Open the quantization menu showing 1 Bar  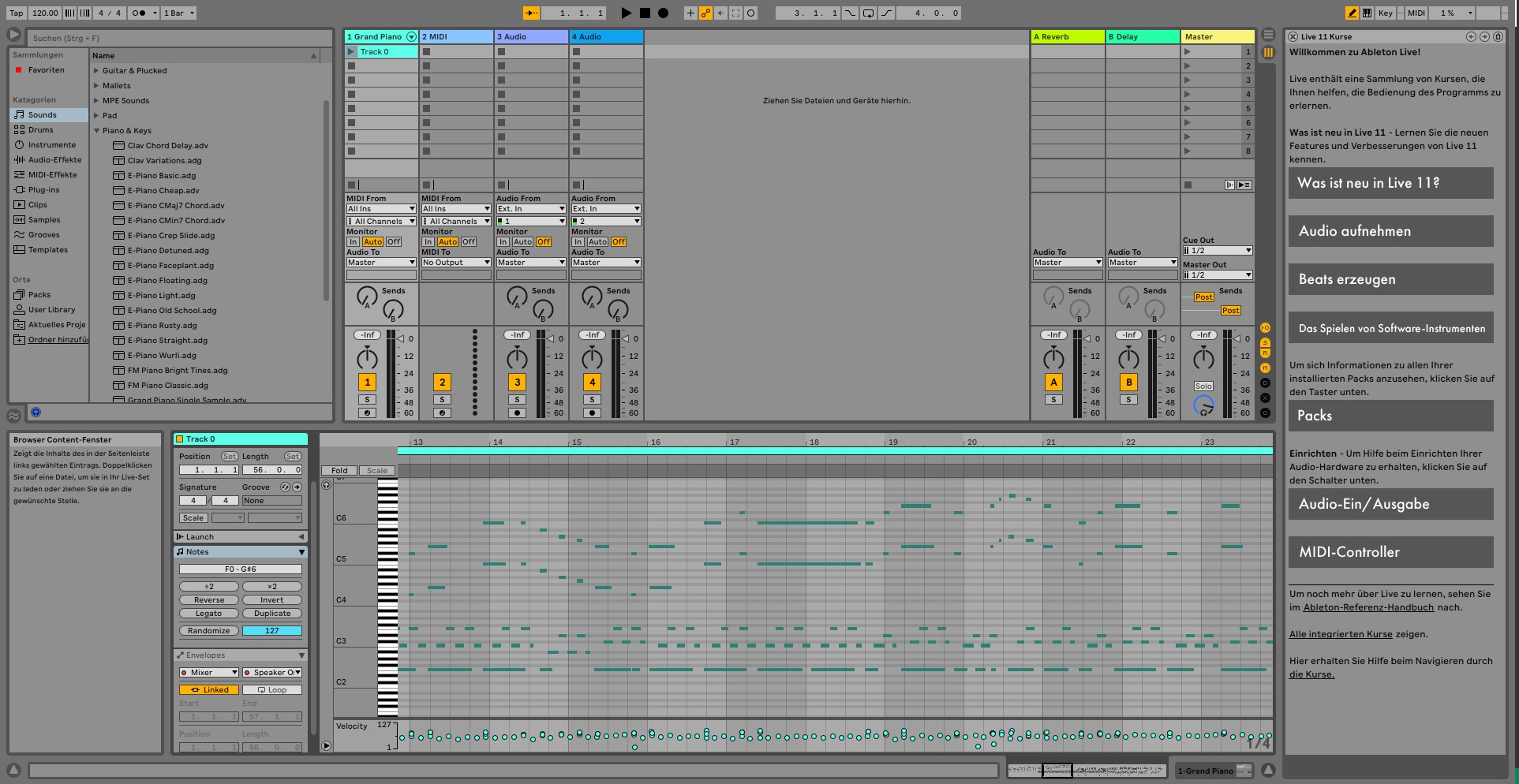(179, 13)
